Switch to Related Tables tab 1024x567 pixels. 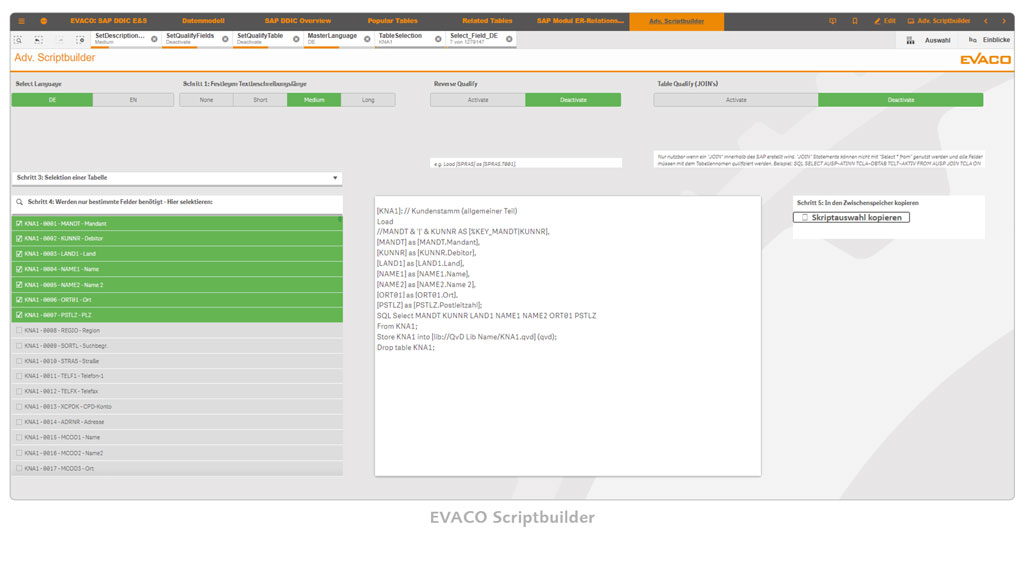487,21
